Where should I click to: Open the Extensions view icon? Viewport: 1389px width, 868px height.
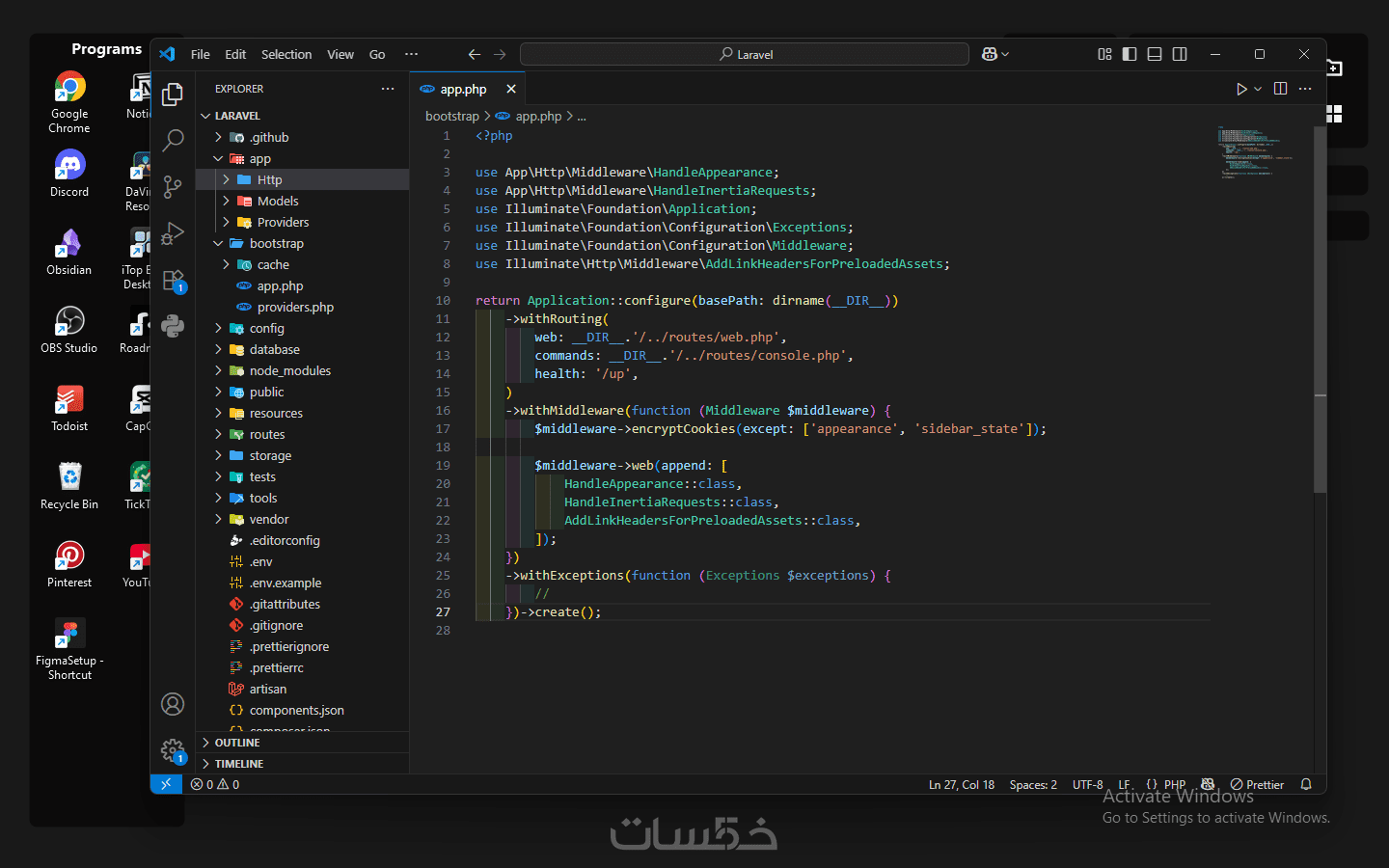point(174,281)
